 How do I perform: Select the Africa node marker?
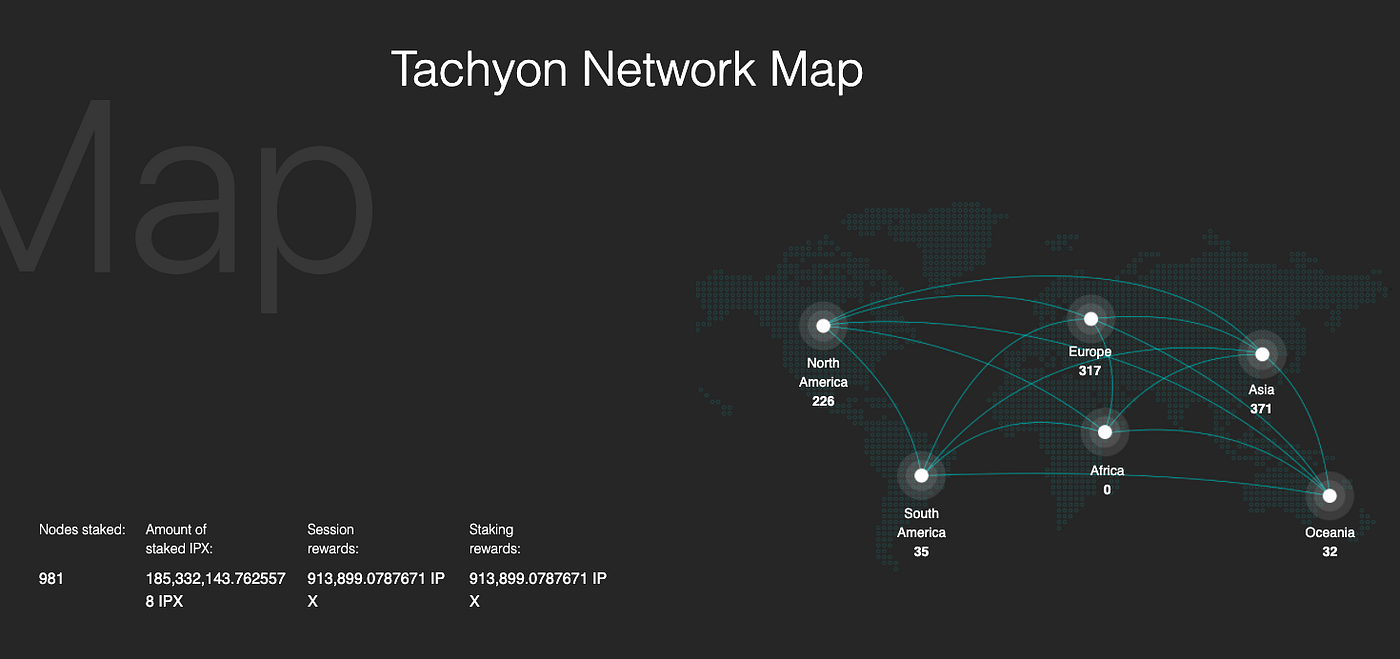[x=1105, y=432]
